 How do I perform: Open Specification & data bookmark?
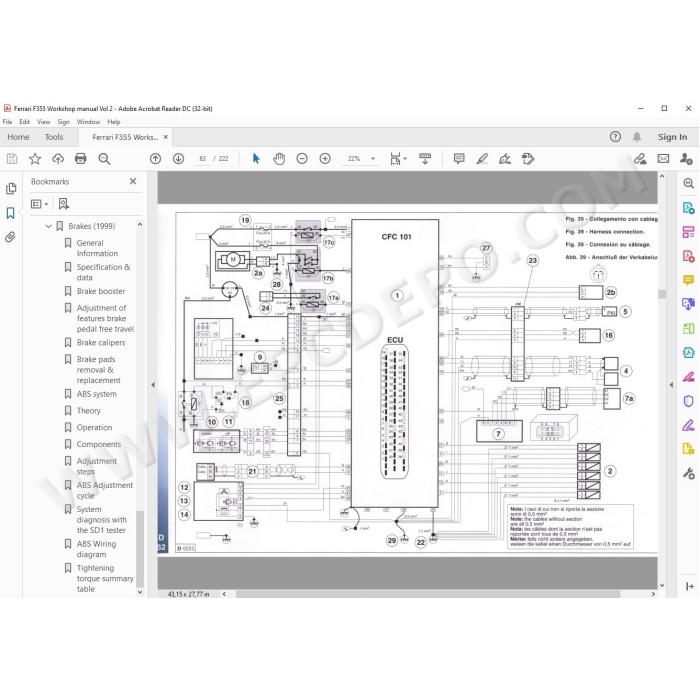103,272
